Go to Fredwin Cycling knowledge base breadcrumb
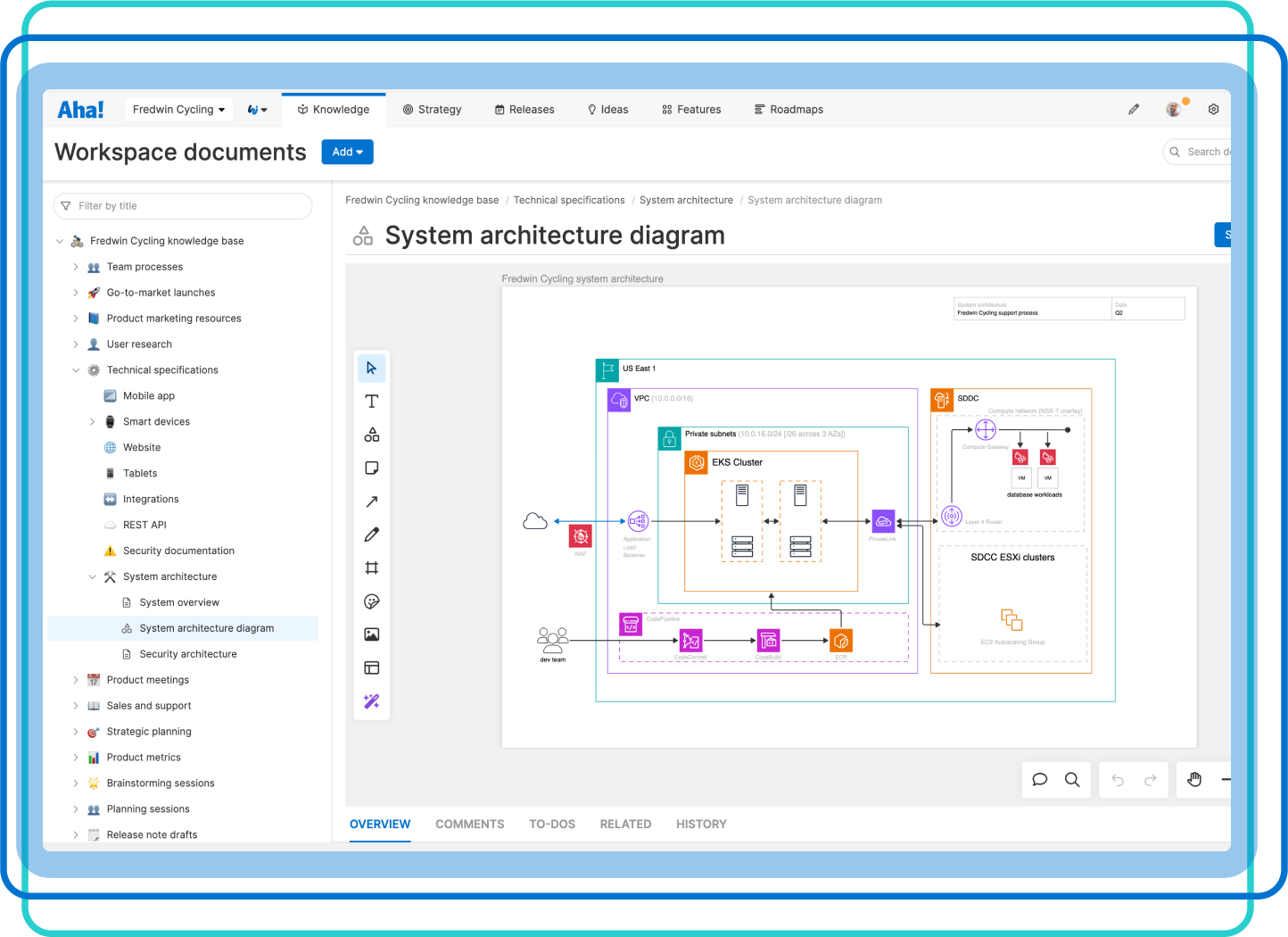The image size is (1288, 937). (422, 200)
